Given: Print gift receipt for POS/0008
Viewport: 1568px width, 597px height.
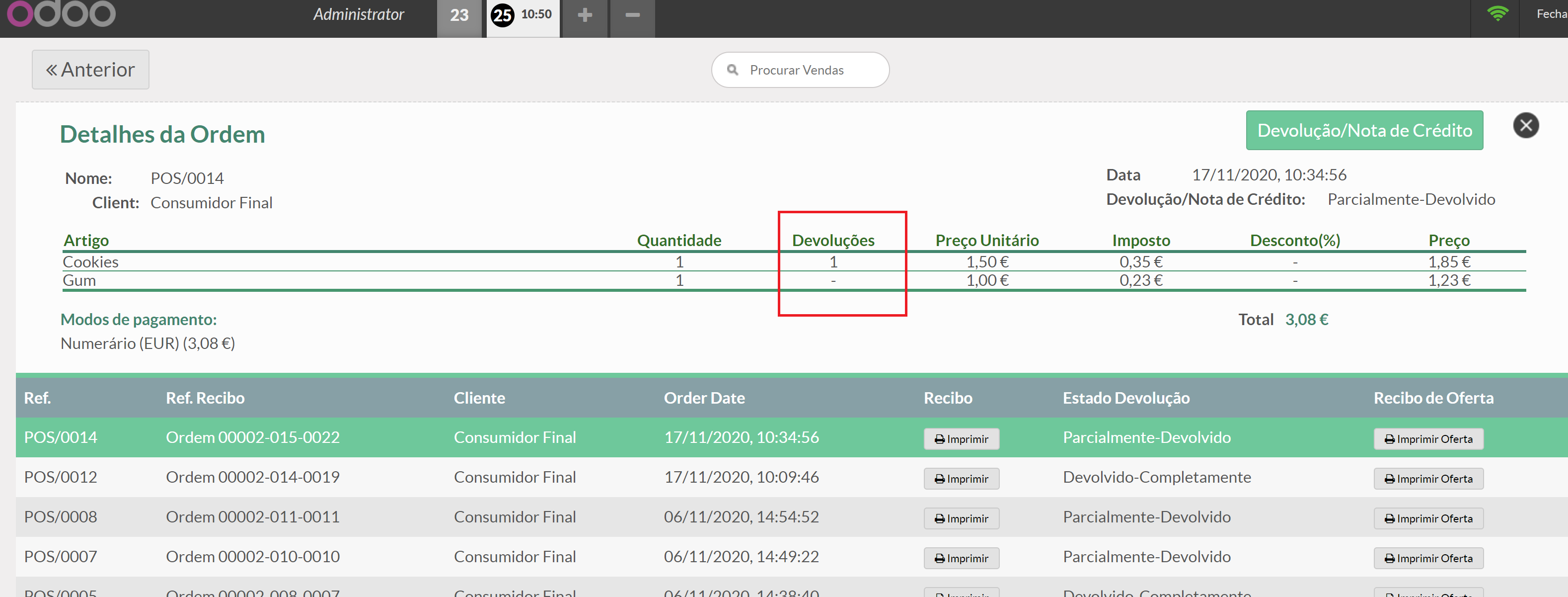Looking at the screenshot, I should [x=1428, y=518].
